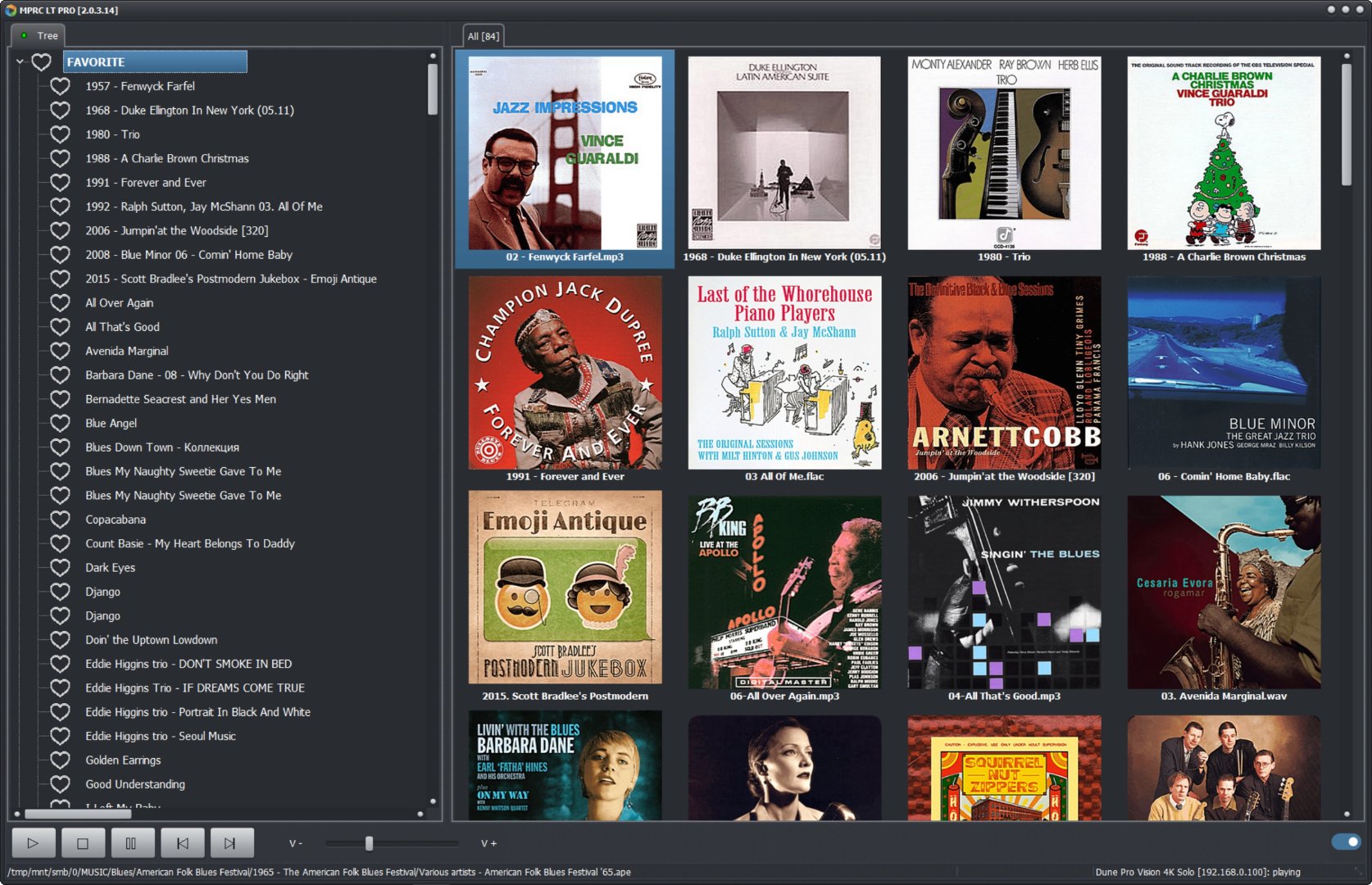Image resolution: width=1372 pixels, height=885 pixels.
Task: Click heart icon for Barbara Dane - 08
Action: 60,374
